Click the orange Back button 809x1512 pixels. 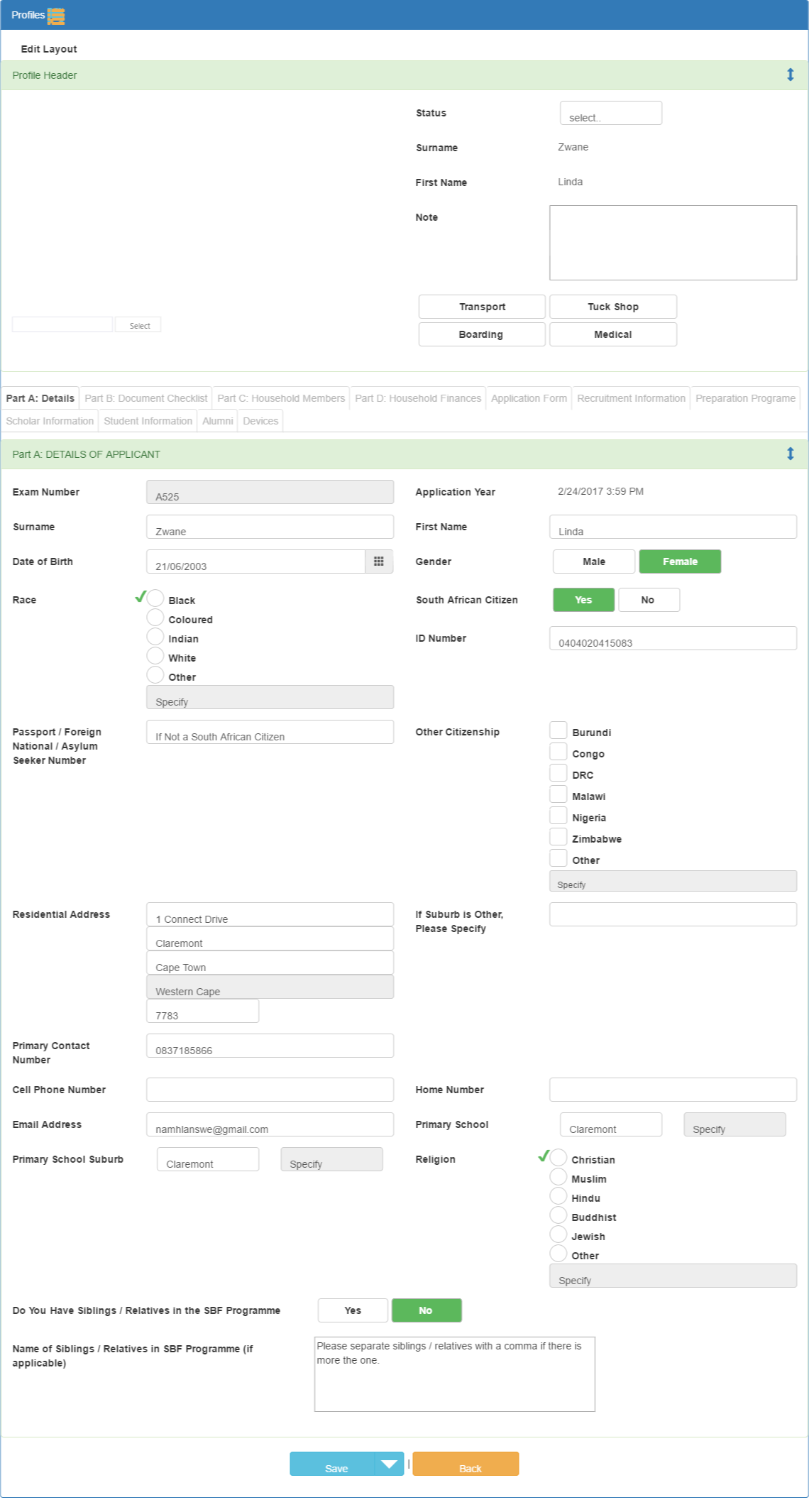[x=466, y=1464]
